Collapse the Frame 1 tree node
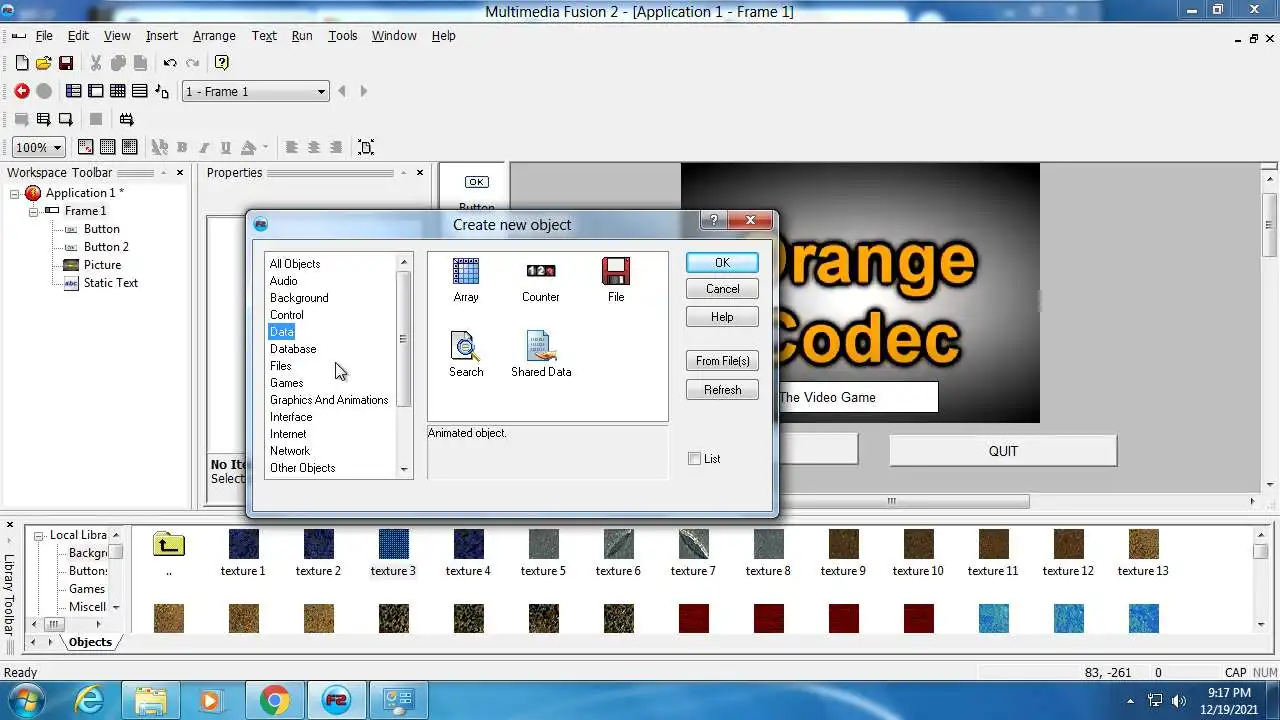Screen dimensions: 1280x720 [34, 211]
